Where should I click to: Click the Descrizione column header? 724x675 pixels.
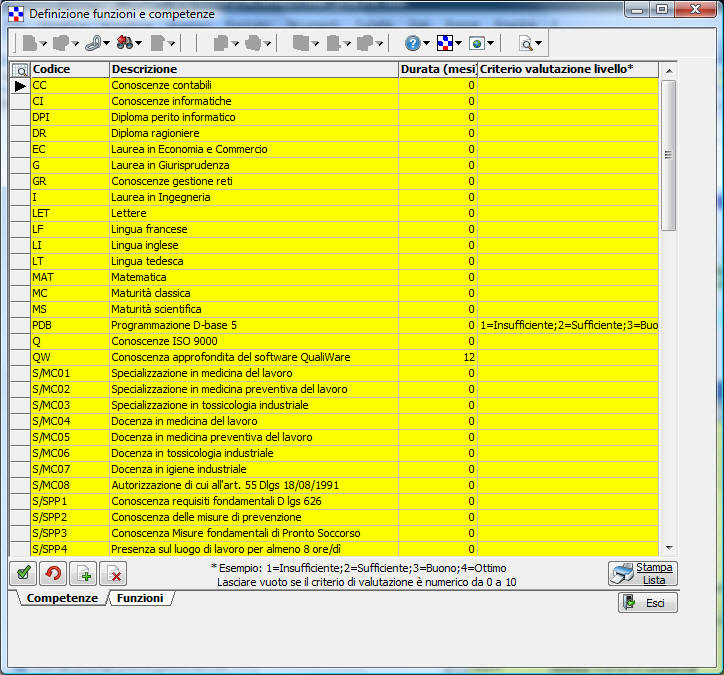pyautogui.click(x=254, y=69)
